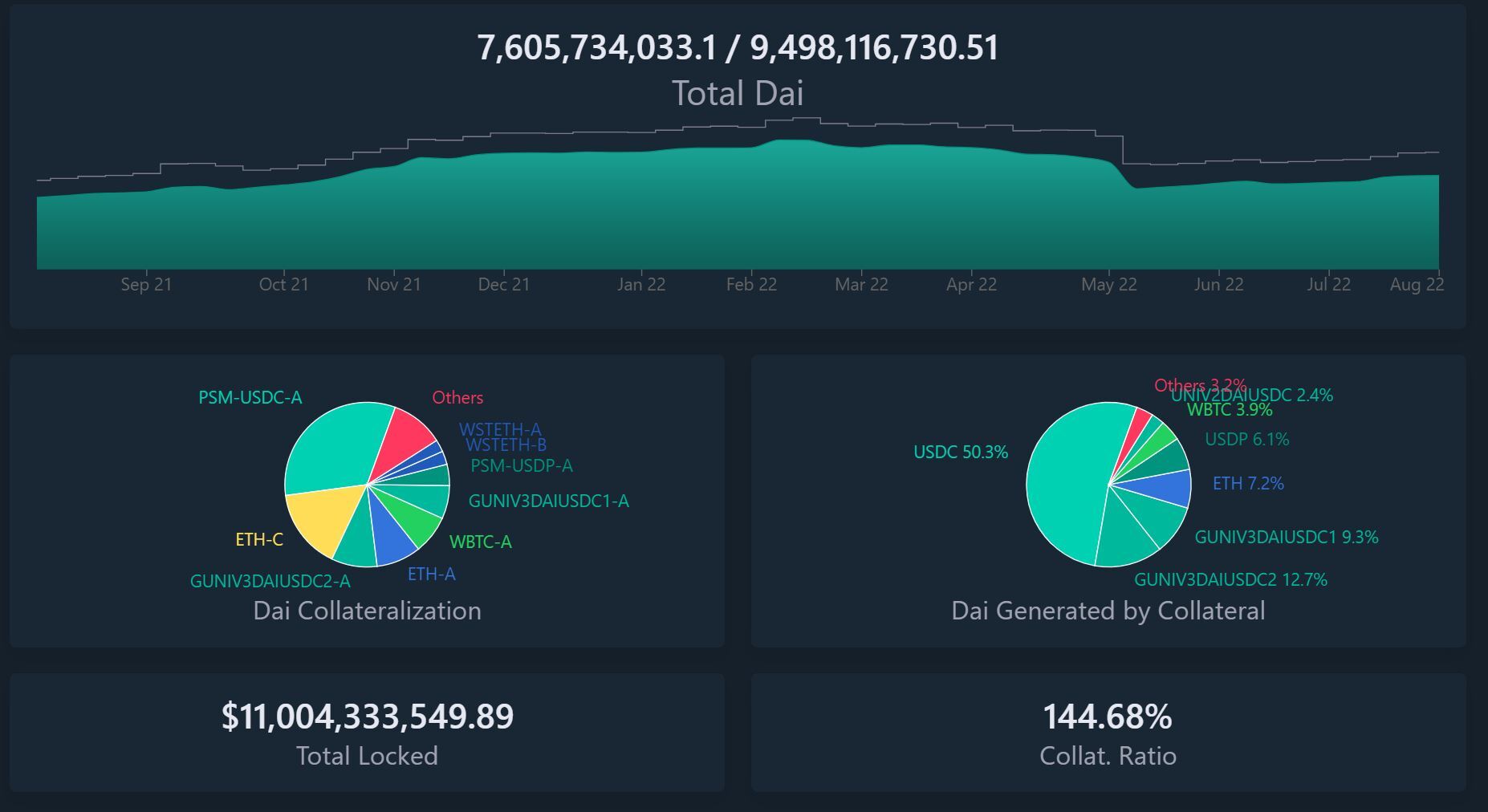The width and height of the screenshot is (1488, 812).
Task: Click the Others label in Dai Collateralization
Action: click(457, 397)
